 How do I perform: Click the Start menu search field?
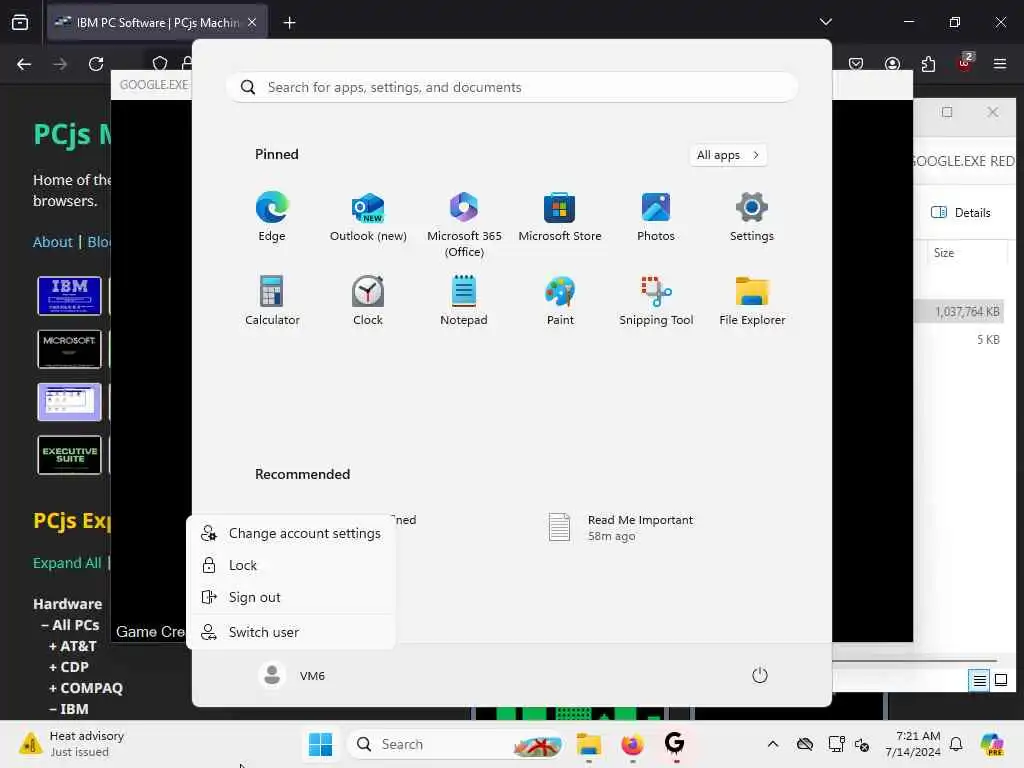[511, 87]
